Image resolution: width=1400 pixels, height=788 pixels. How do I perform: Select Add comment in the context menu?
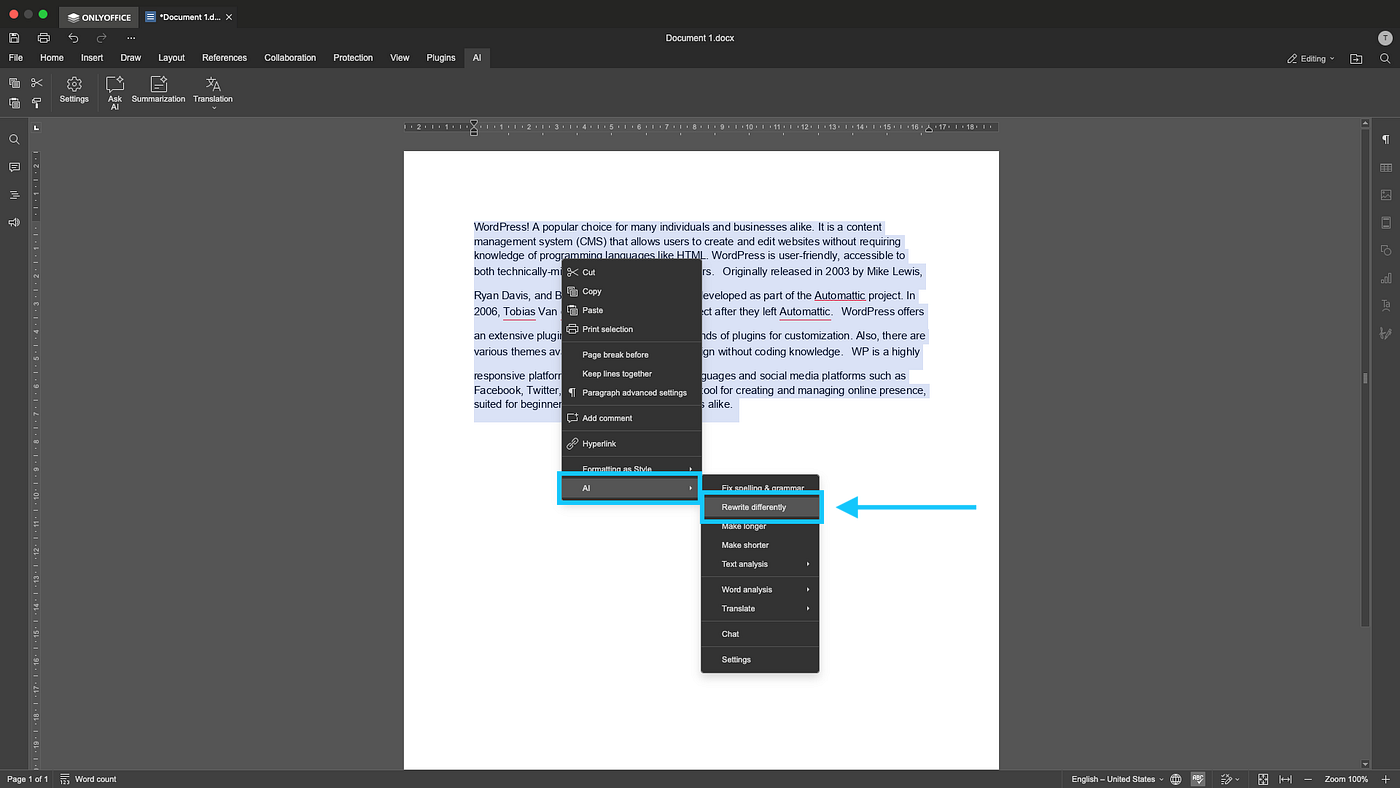(x=631, y=418)
